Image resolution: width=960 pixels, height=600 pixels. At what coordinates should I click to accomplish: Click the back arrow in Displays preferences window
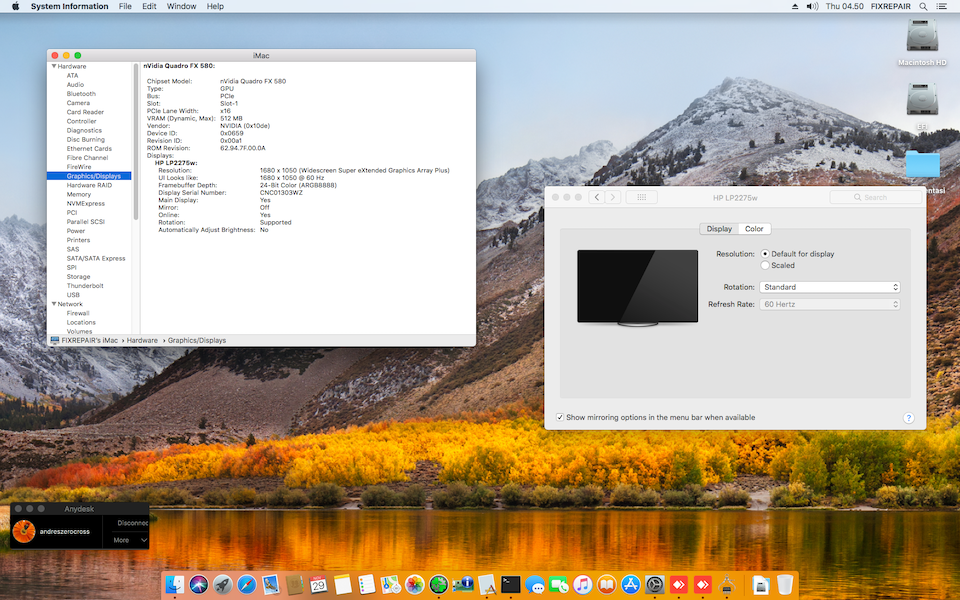597,197
